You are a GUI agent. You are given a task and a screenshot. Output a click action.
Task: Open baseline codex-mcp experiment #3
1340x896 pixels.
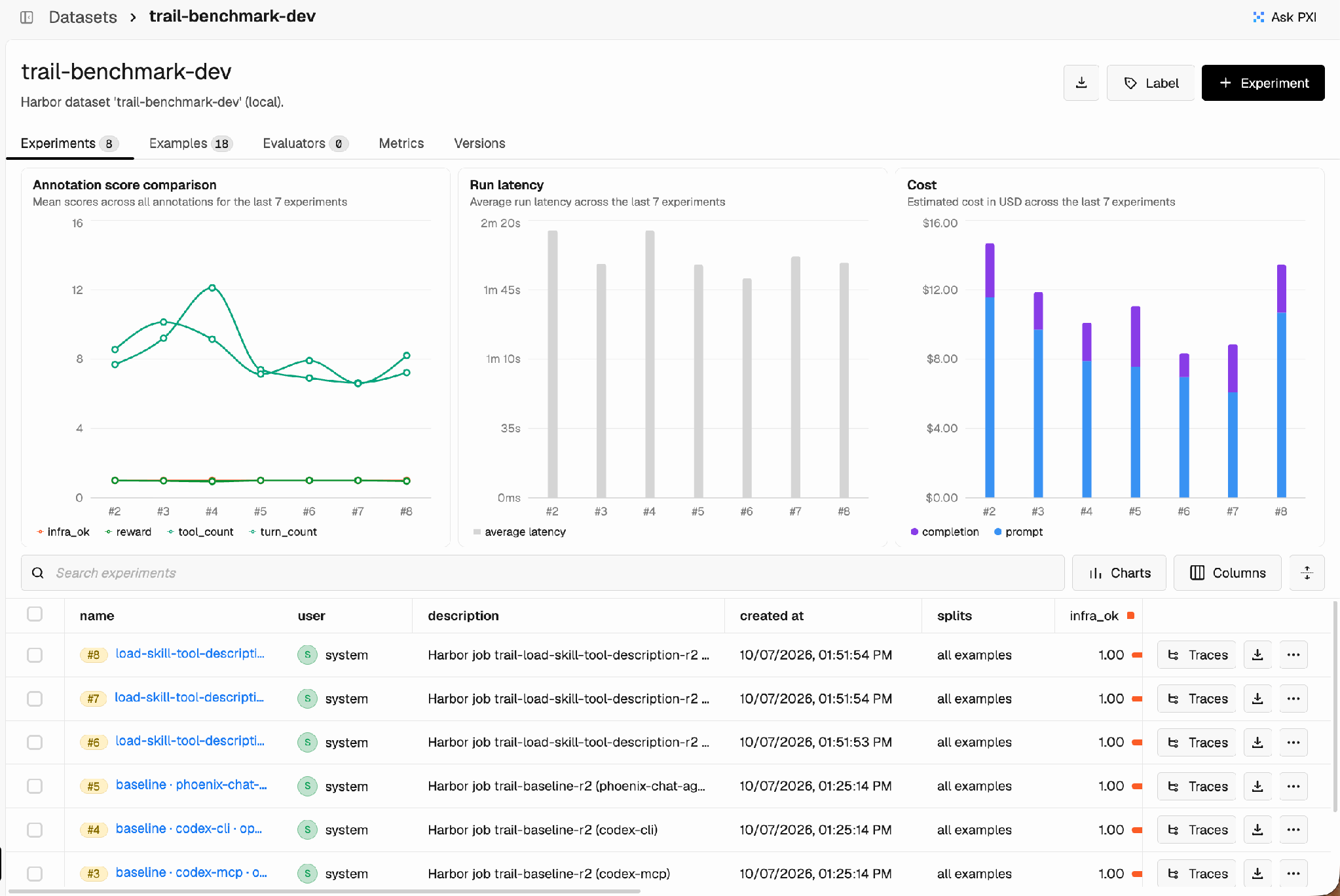pyautogui.click(x=191, y=872)
